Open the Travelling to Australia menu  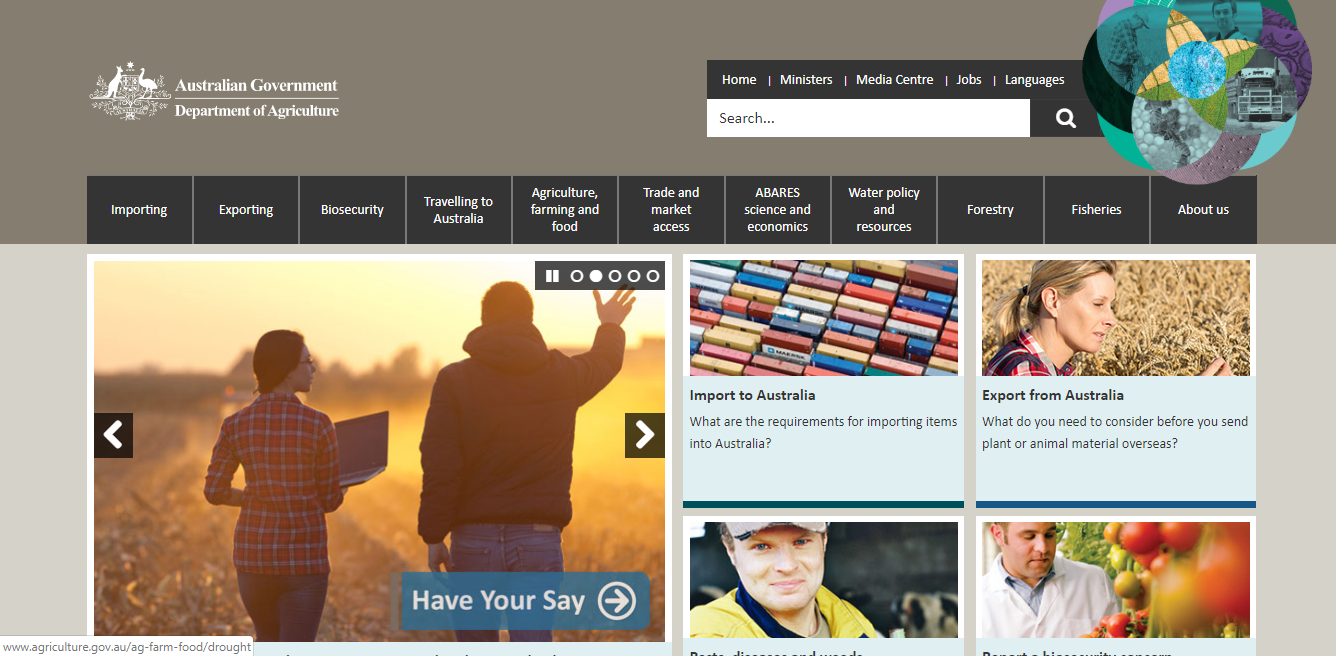coord(458,210)
